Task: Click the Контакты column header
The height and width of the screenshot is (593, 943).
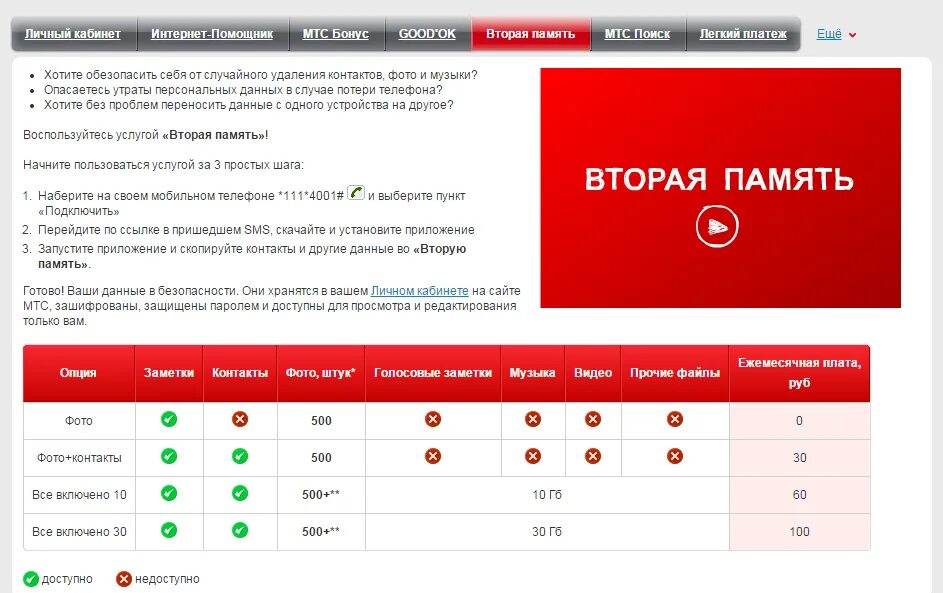Action: coord(240,373)
